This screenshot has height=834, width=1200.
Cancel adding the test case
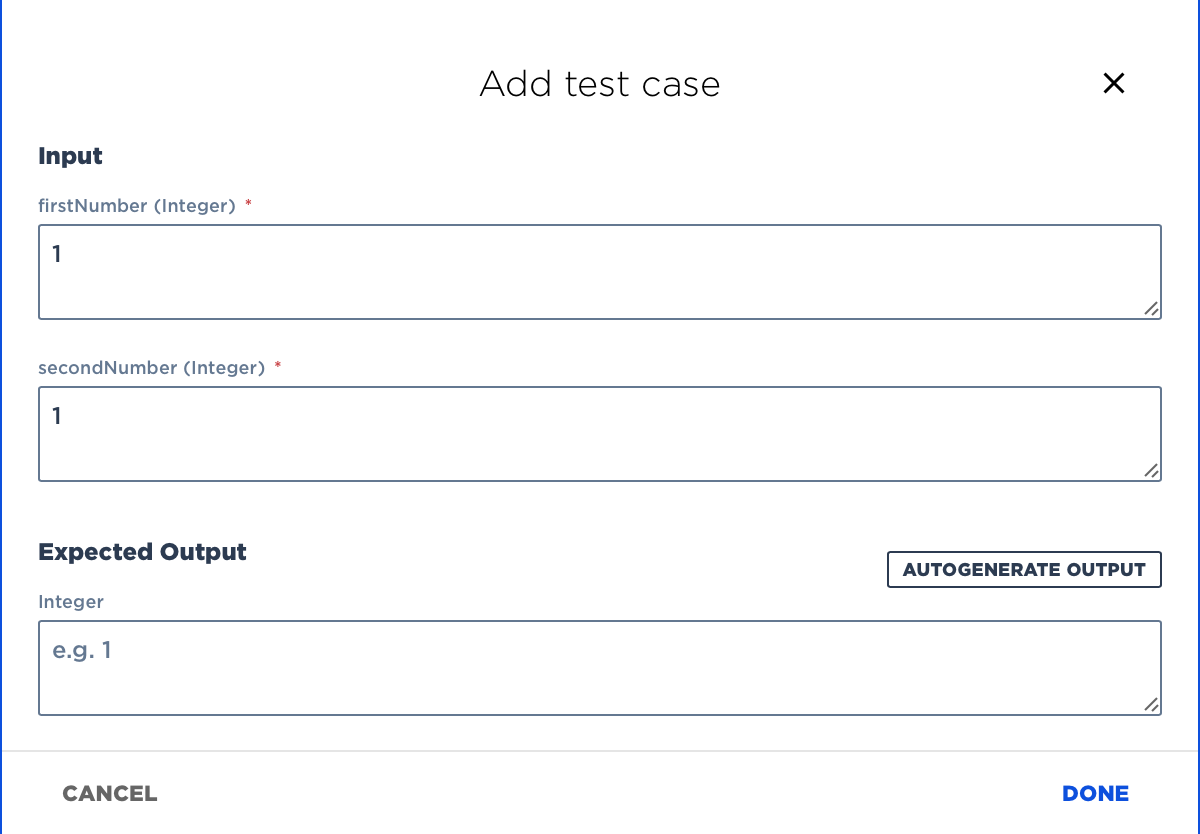[110, 794]
